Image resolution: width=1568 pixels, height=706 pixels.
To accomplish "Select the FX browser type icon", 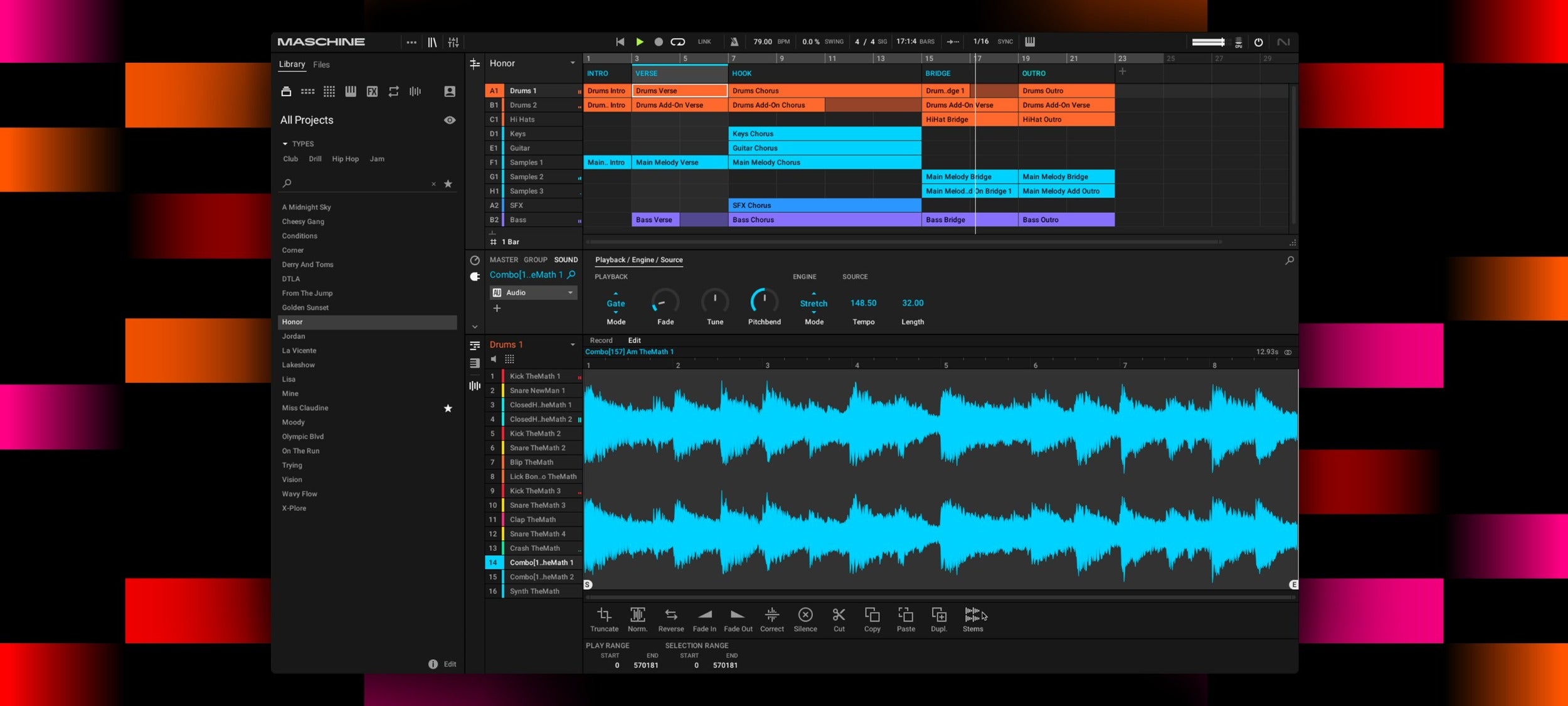I will click(x=372, y=92).
